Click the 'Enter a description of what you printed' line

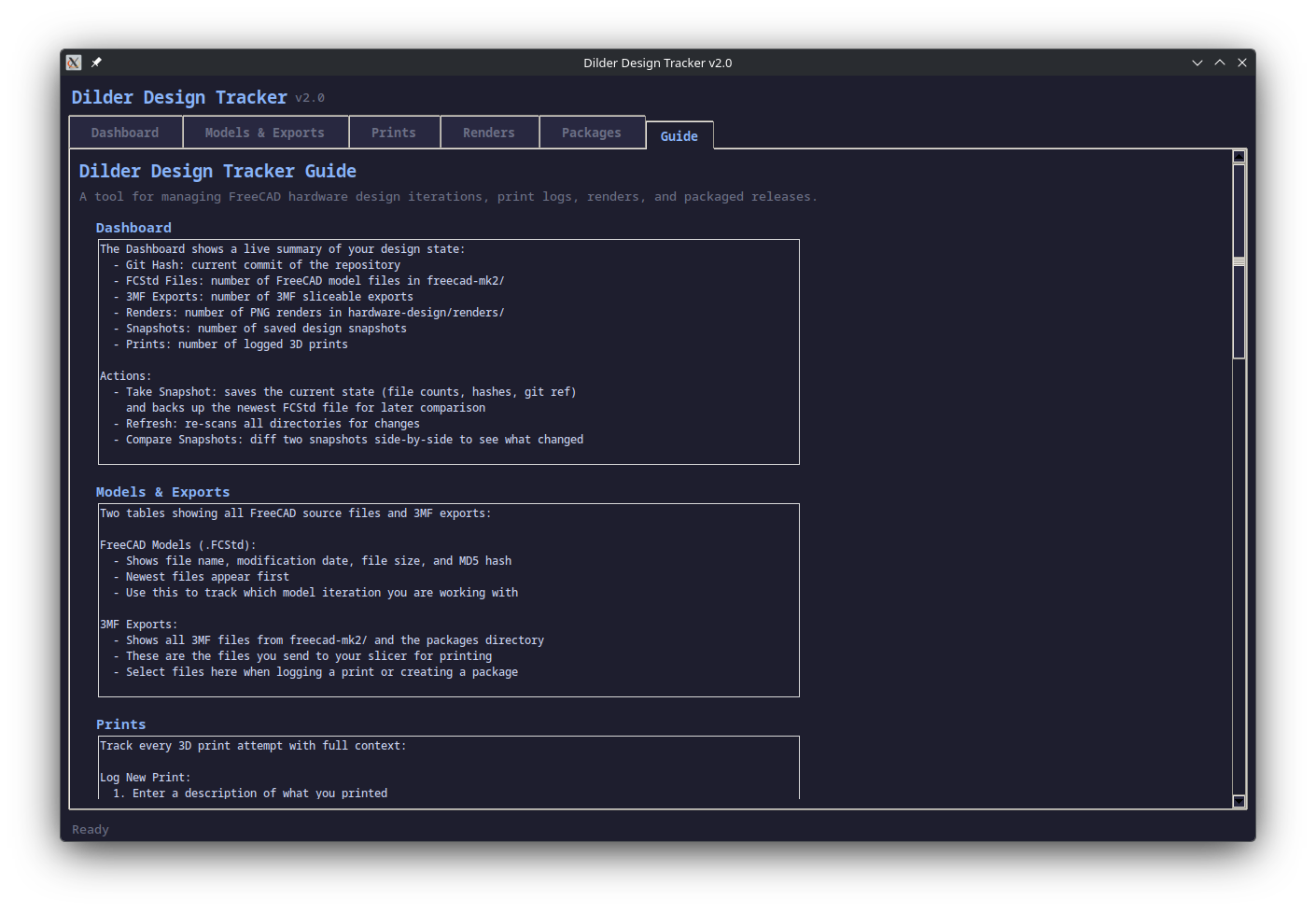[250, 794]
